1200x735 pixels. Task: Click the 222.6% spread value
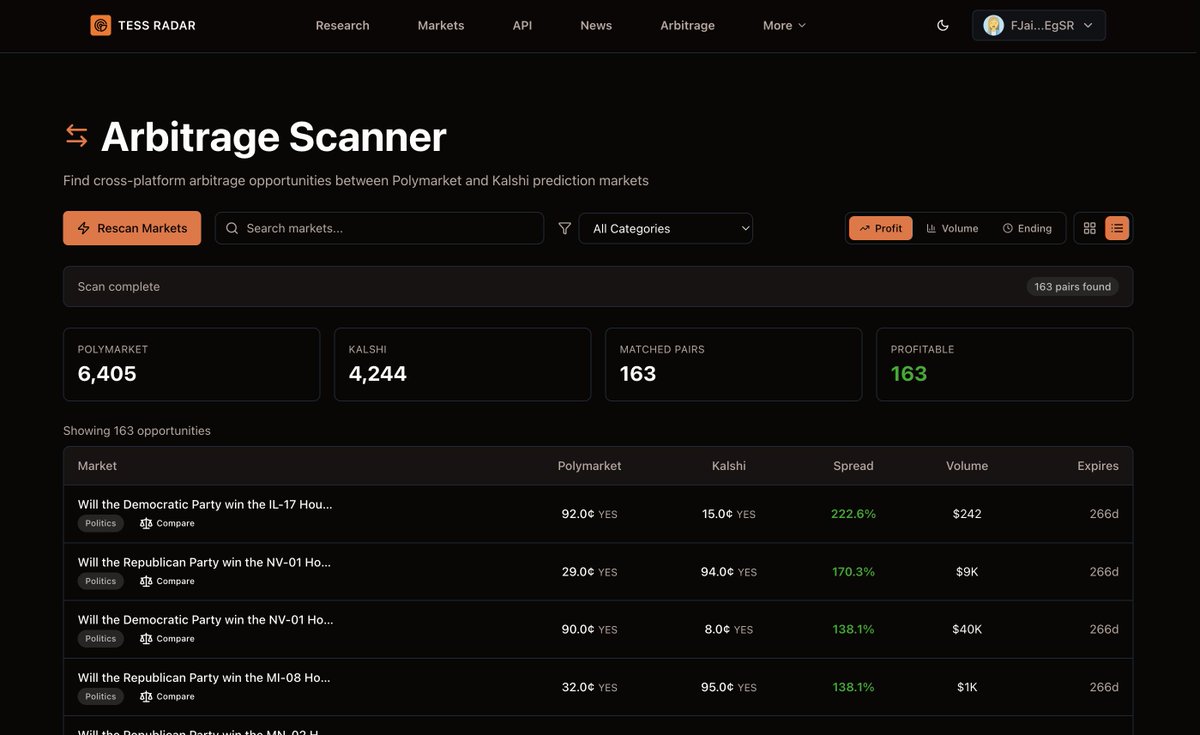853,514
